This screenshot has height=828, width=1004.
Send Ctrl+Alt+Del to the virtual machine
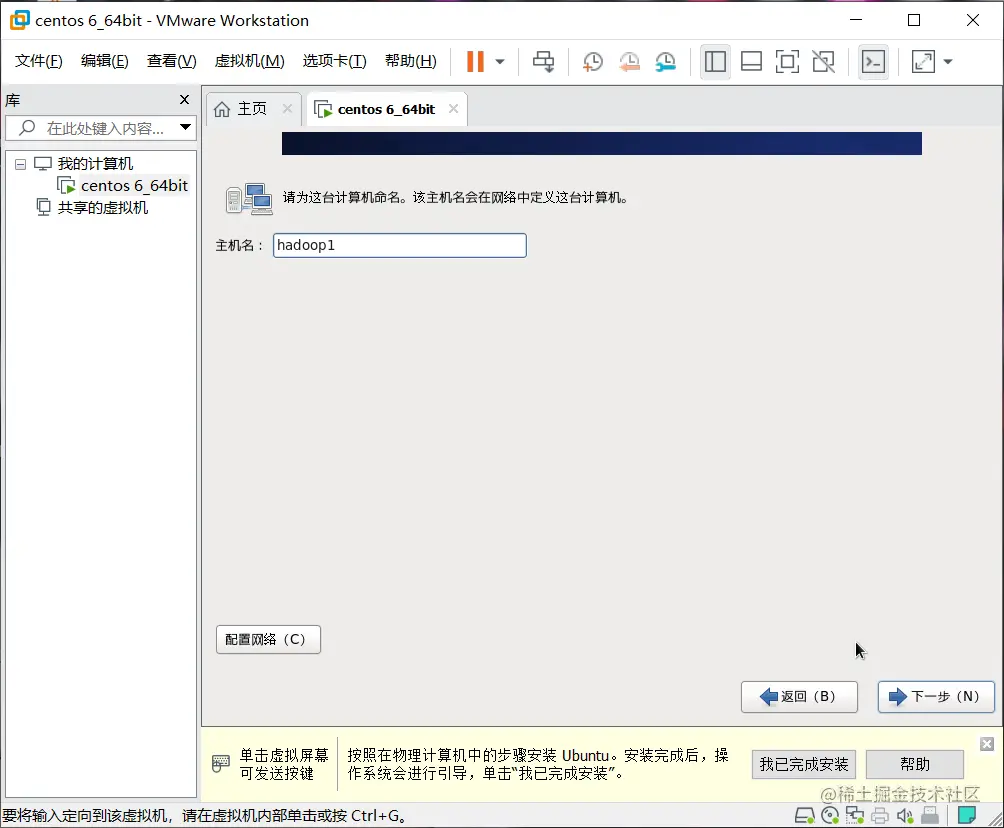(x=544, y=61)
